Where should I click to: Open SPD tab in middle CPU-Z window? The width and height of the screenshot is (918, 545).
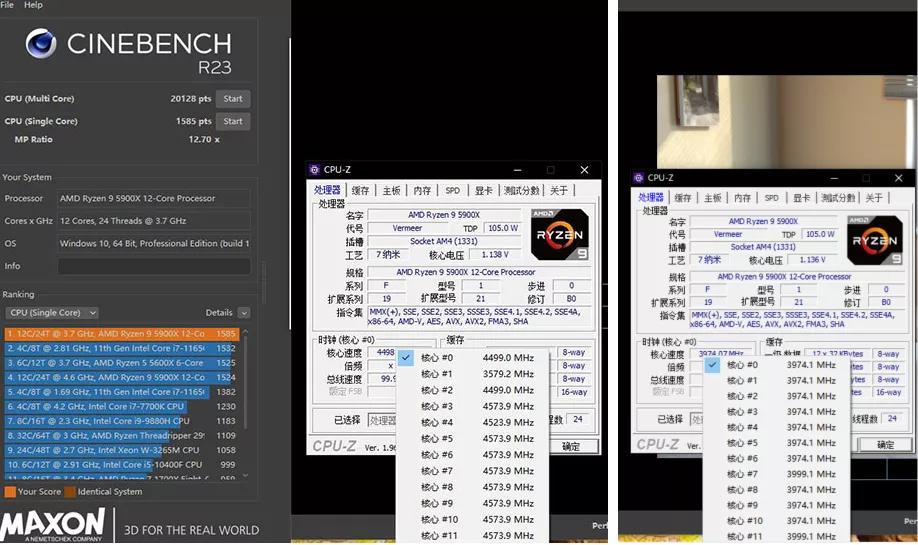tap(453, 191)
